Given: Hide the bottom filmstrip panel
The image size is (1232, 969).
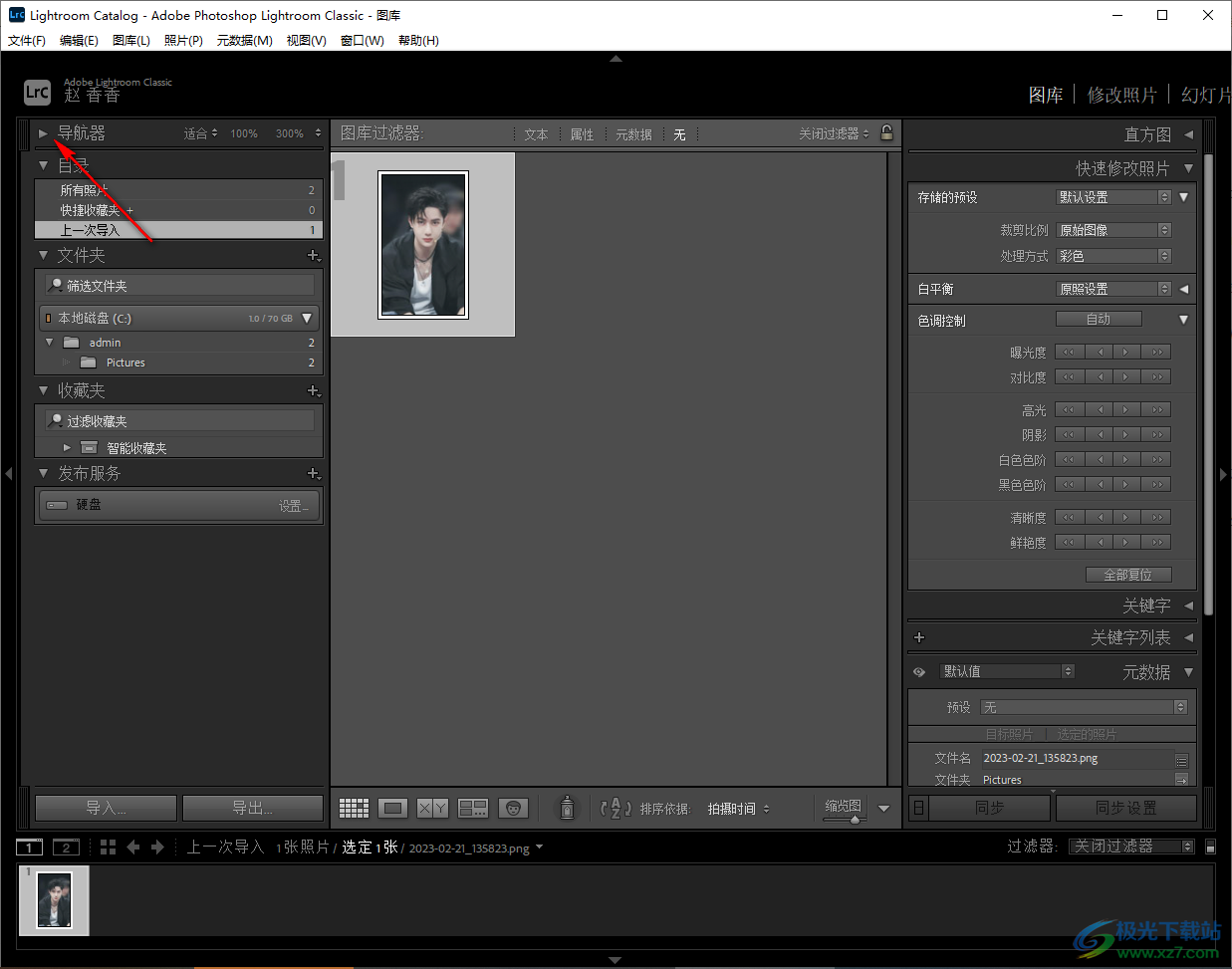Looking at the screenshot, I should coord(616,961).
